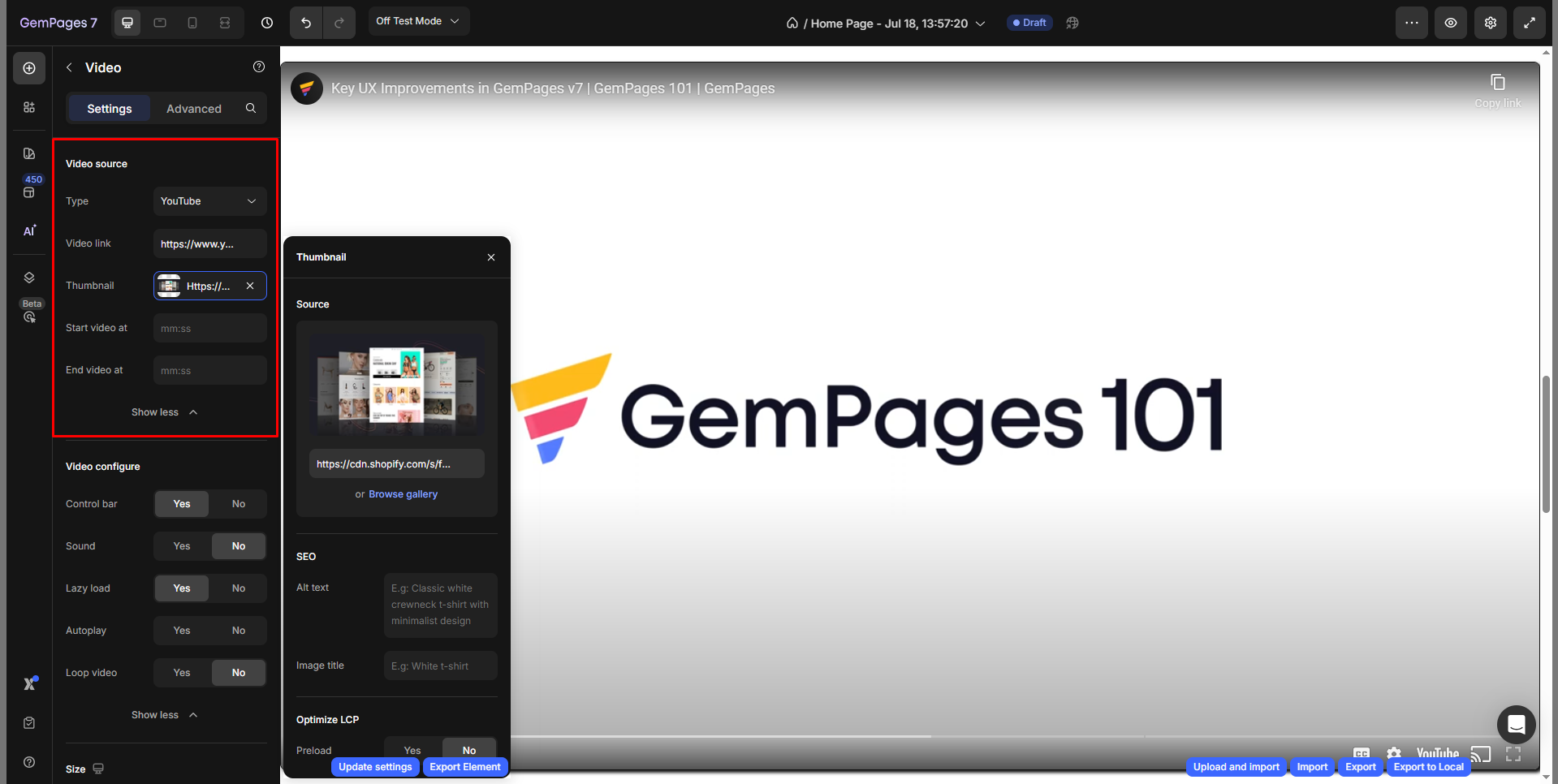
Task: Set Lazy load to No
Action: tap(239, 588)
